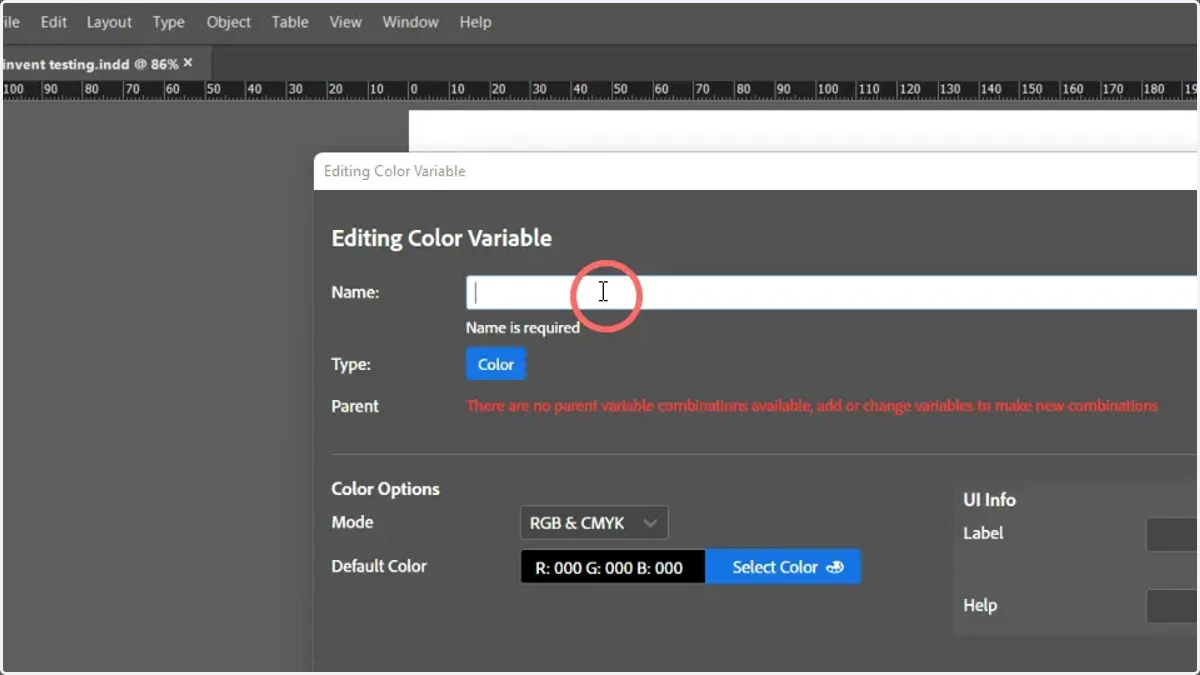The height and width of the screenshot is (675, 1200).
Task: Open the Object menu
Action: [228, 22]
